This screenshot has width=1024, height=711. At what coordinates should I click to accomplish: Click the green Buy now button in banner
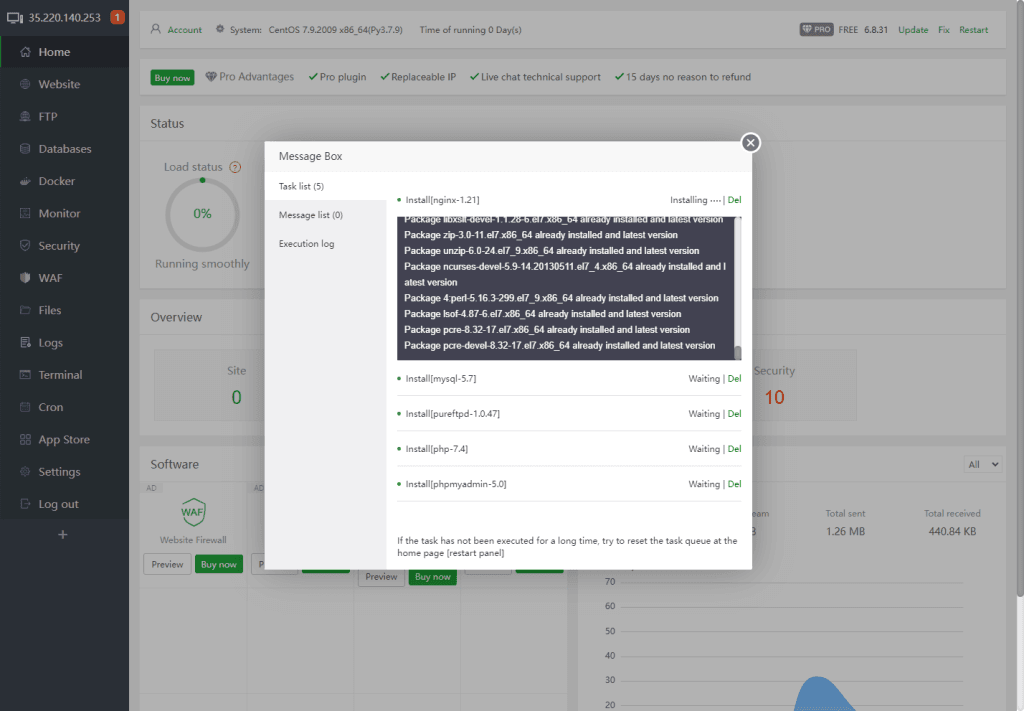coord(172,77)
